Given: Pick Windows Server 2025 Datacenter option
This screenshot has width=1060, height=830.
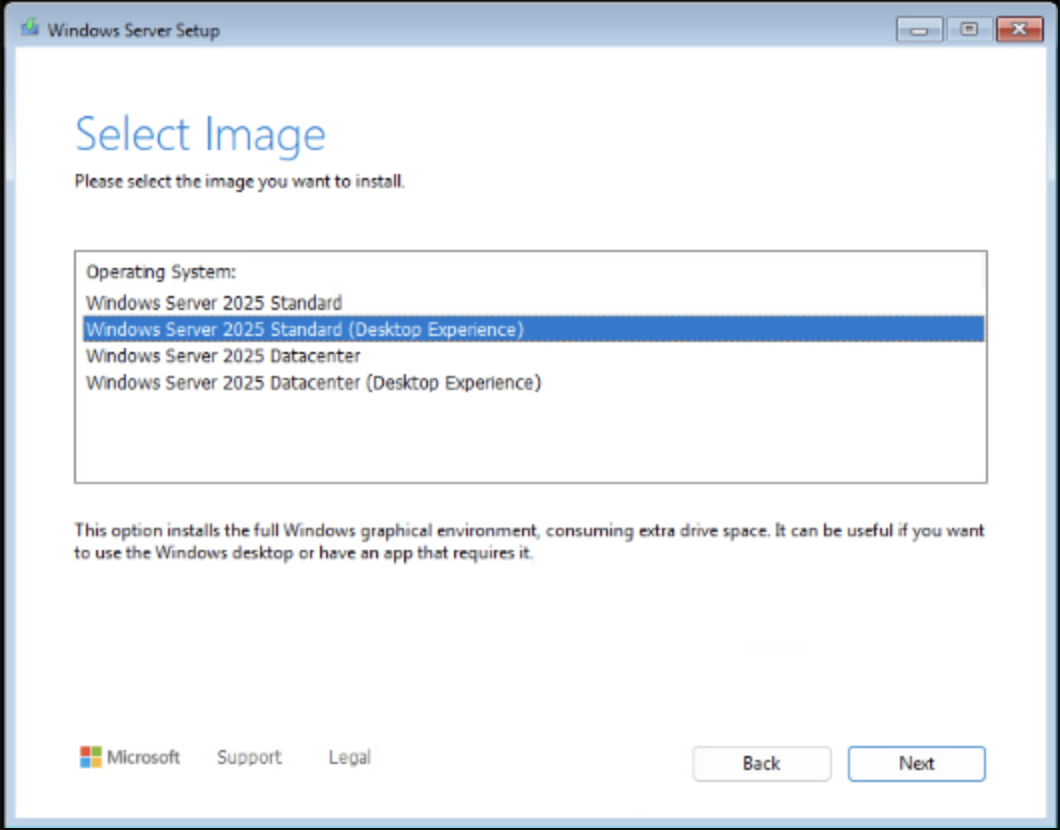Looking at the screenshot, I should 533,356.
